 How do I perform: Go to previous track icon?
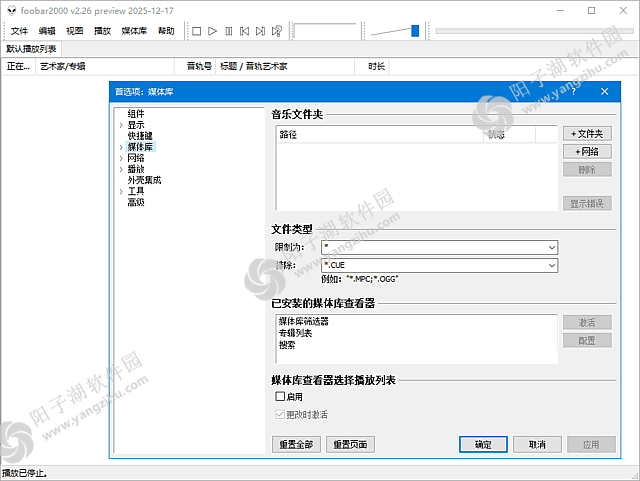coord(244,31)
